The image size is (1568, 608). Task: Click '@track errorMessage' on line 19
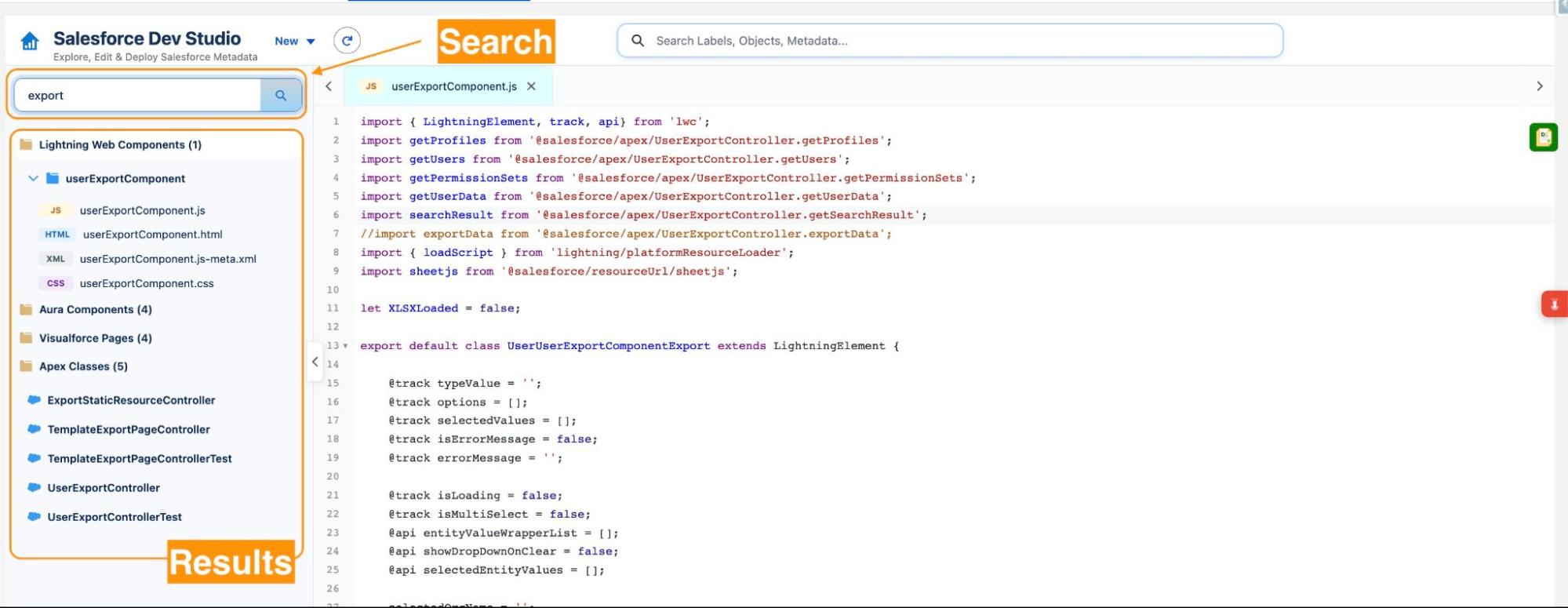[454, 458]
